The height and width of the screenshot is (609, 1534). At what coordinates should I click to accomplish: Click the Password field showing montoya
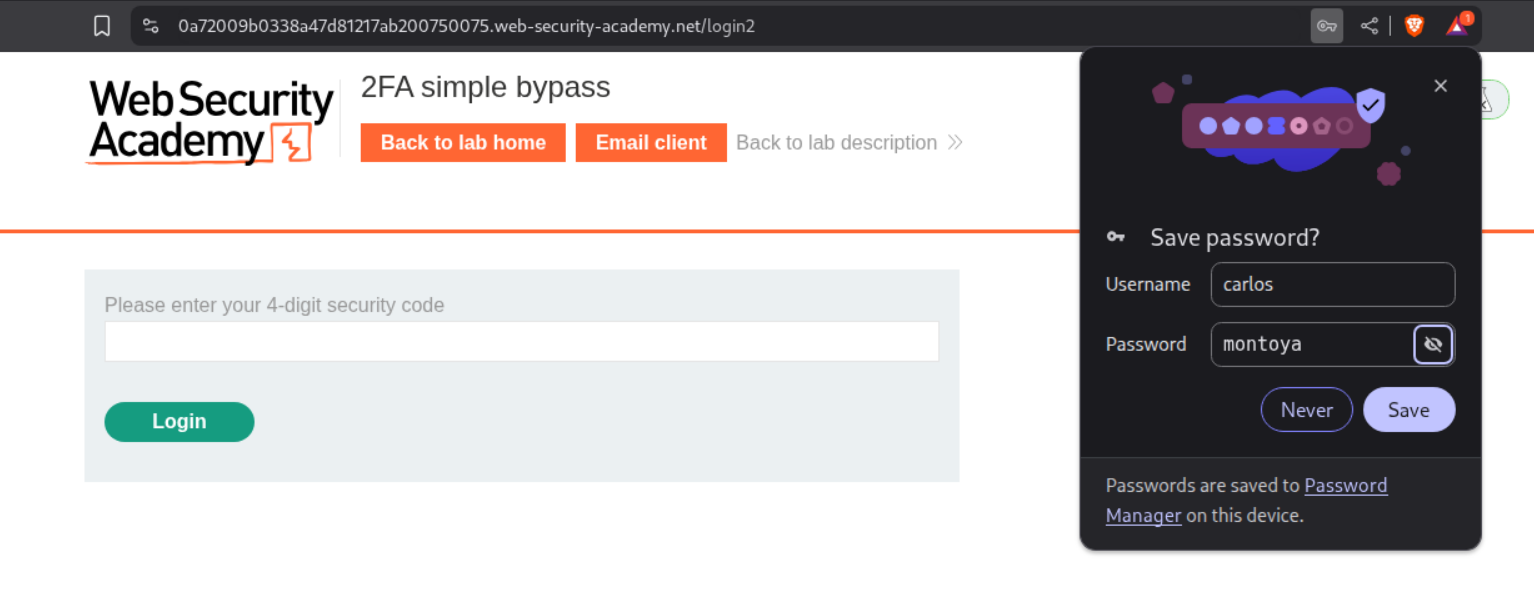pos(1312,345)
